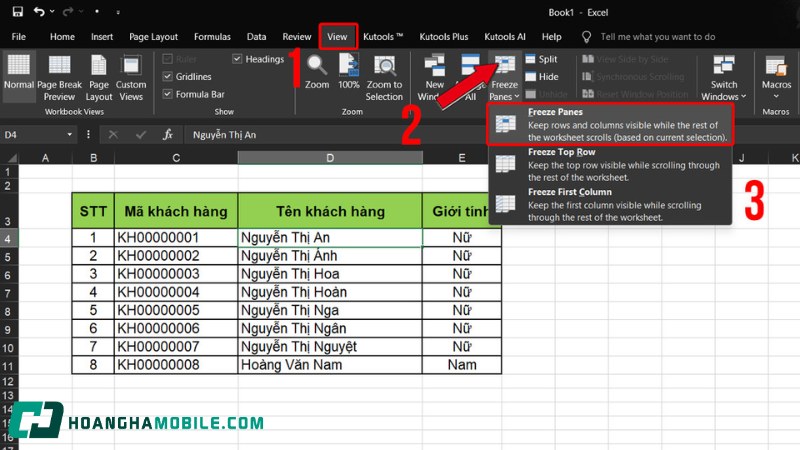Select cell Nguyễn Thị Nguyệt

pyautogui.click(x=330, y=347)
